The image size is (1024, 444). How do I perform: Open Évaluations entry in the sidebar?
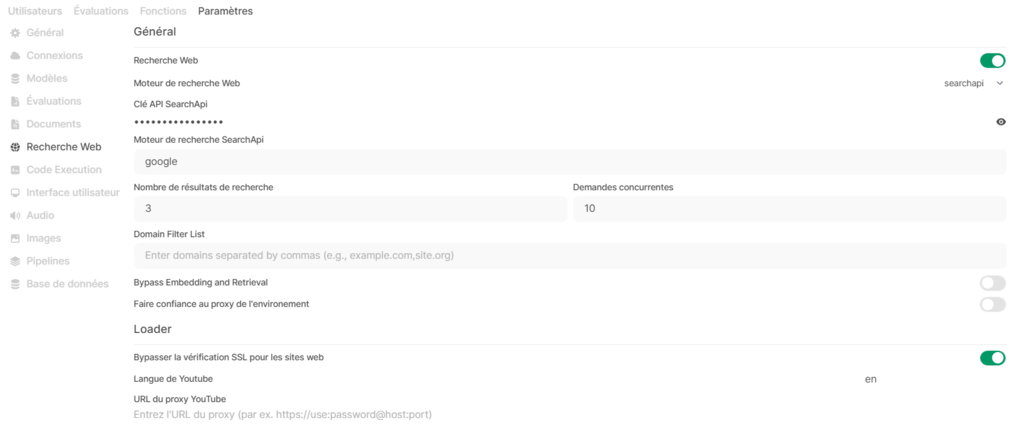pyautogui.click(x=54, y=101)
